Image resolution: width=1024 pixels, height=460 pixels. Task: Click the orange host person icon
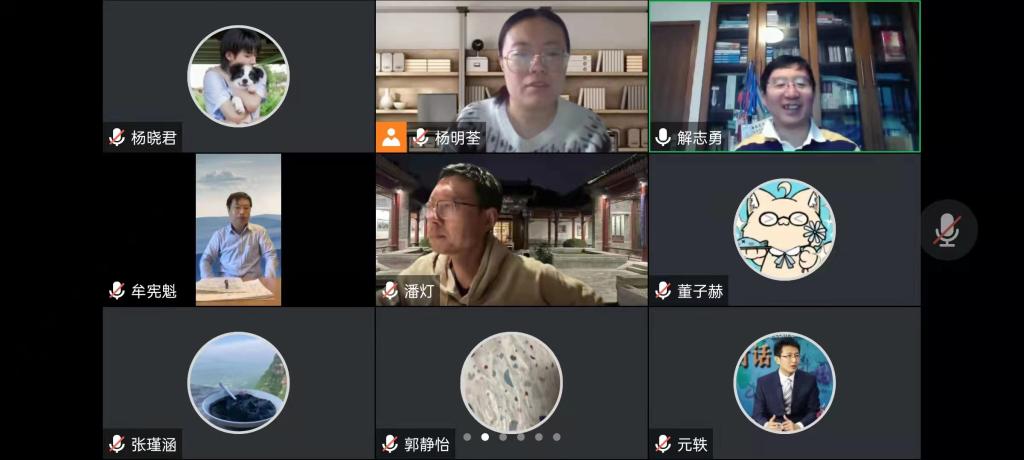pos(391,137)
